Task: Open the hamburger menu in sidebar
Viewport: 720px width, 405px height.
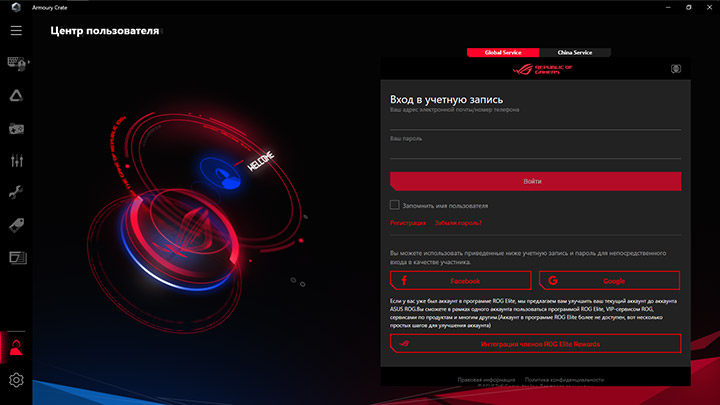Action: [16, 30]
